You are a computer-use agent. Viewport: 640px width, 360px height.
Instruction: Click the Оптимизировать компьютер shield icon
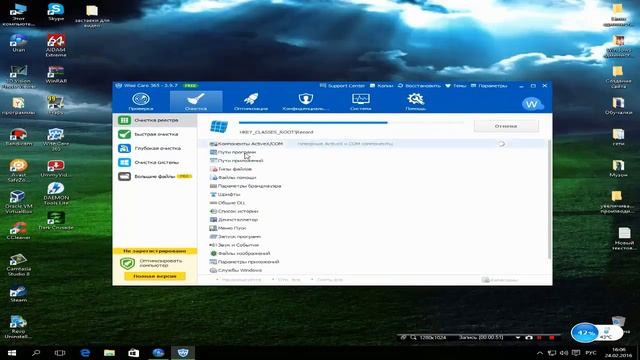point(127,263)
